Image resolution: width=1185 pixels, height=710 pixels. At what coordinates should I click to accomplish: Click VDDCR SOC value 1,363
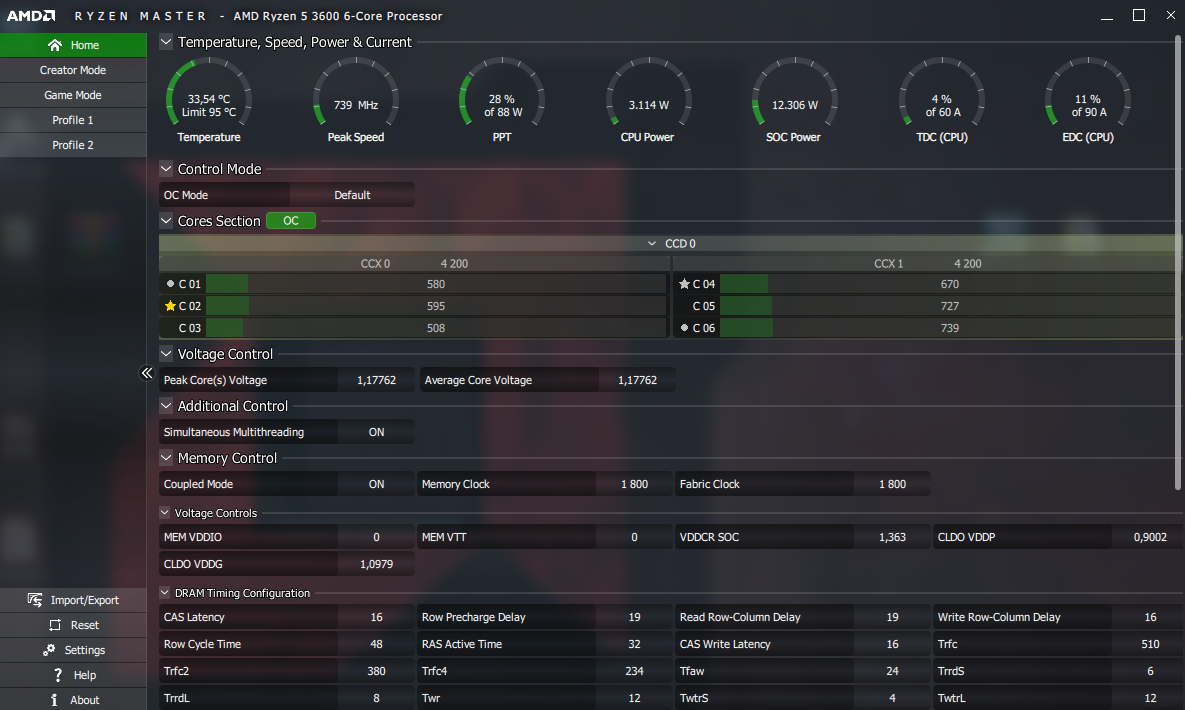click(892, 538)
